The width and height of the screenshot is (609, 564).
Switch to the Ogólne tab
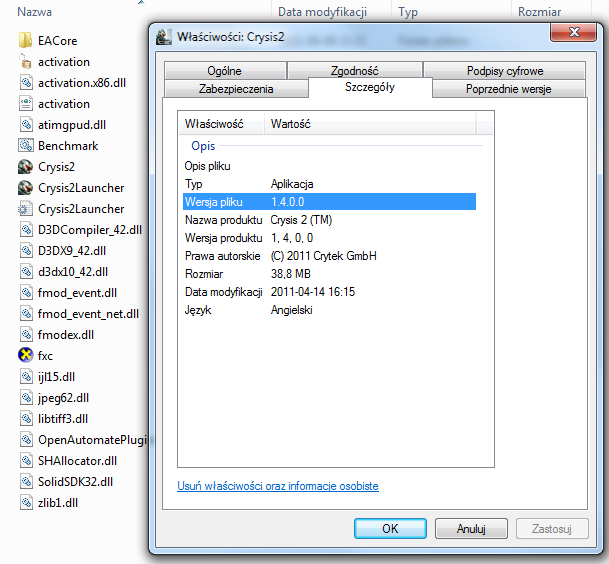coord(225,71)
